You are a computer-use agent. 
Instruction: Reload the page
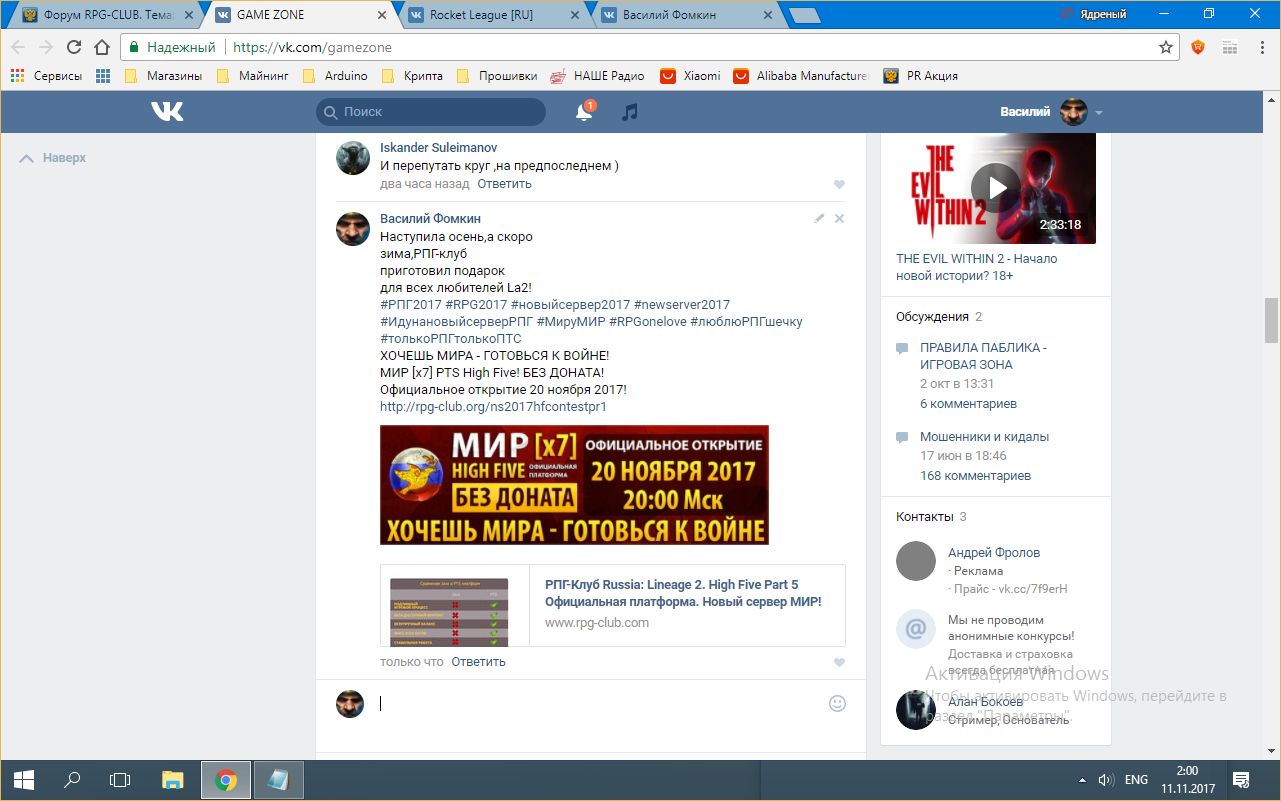[x=74, y=47]
